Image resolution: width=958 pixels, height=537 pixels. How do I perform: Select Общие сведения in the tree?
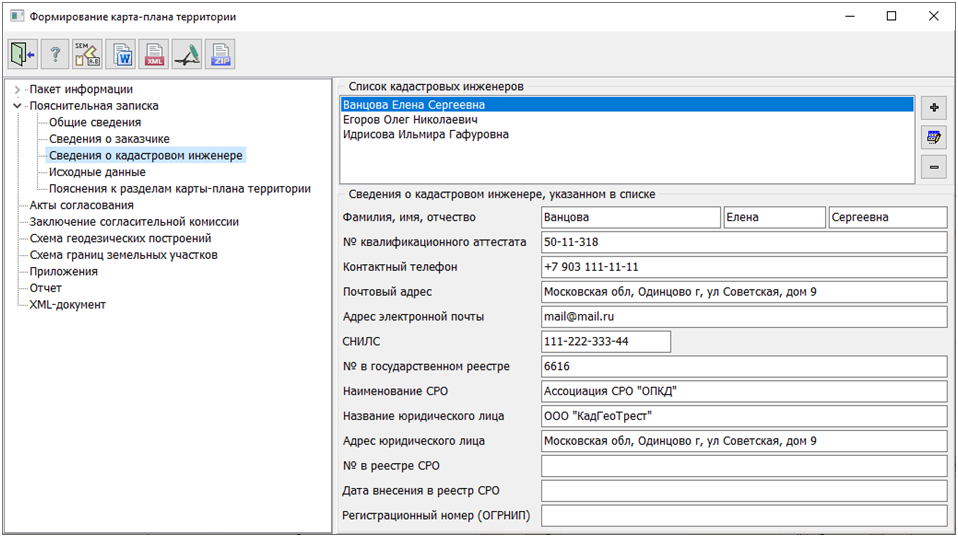click(95, 122)
